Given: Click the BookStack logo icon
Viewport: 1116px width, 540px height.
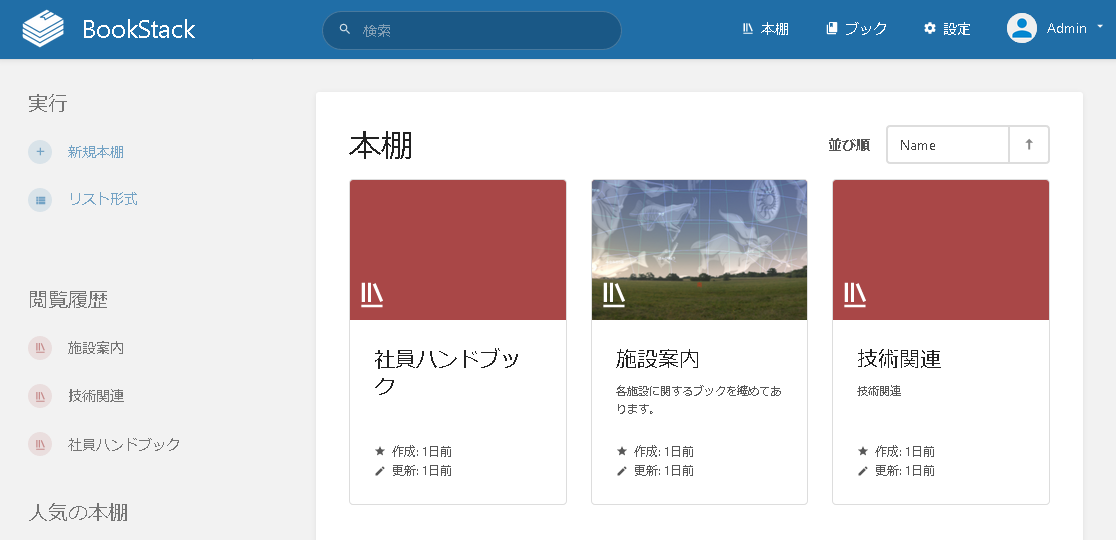Looking at the screenshot, I should pyautogui.click(x=43, y=29).
